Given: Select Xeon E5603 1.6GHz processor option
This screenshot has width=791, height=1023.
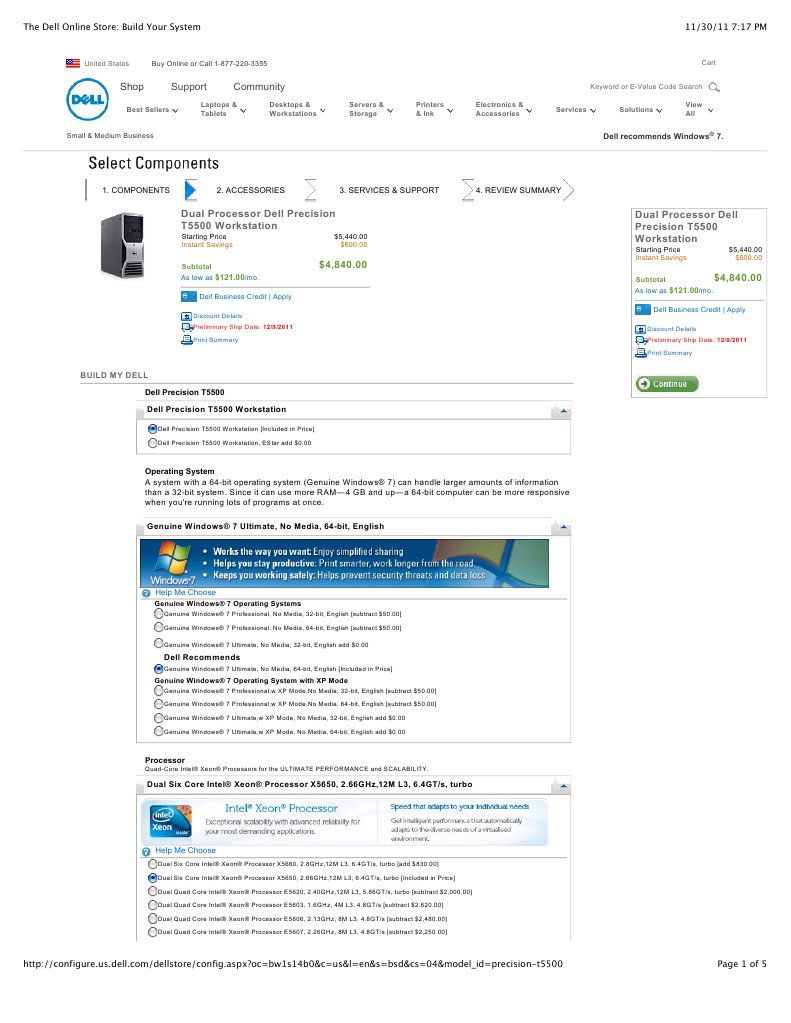Looking at the screenshot, I should [152, 904].
